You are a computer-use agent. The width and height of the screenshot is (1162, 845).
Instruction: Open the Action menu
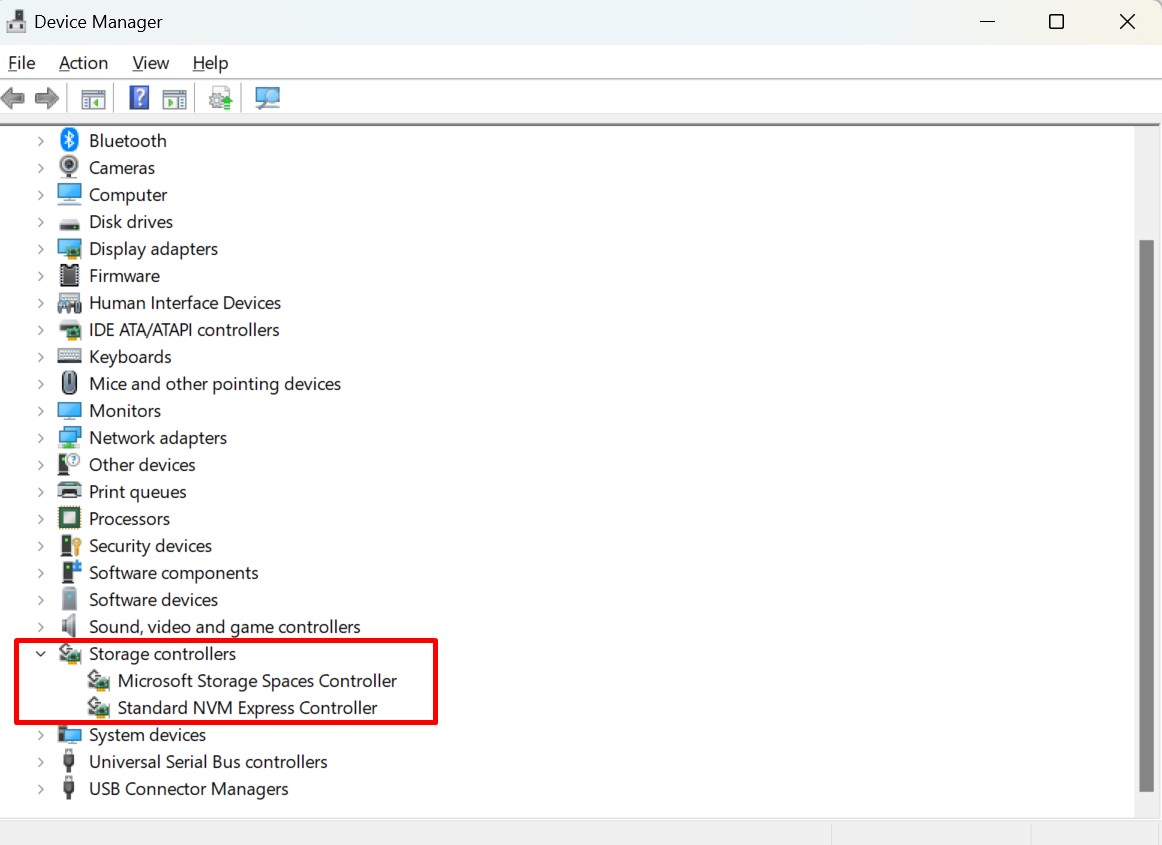click(83, 63)
